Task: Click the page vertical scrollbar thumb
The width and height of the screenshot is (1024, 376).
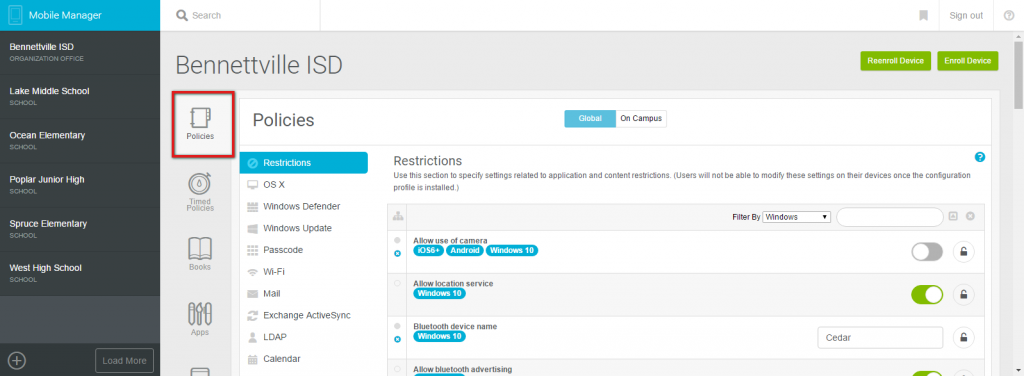Action: click(1018, 75)
